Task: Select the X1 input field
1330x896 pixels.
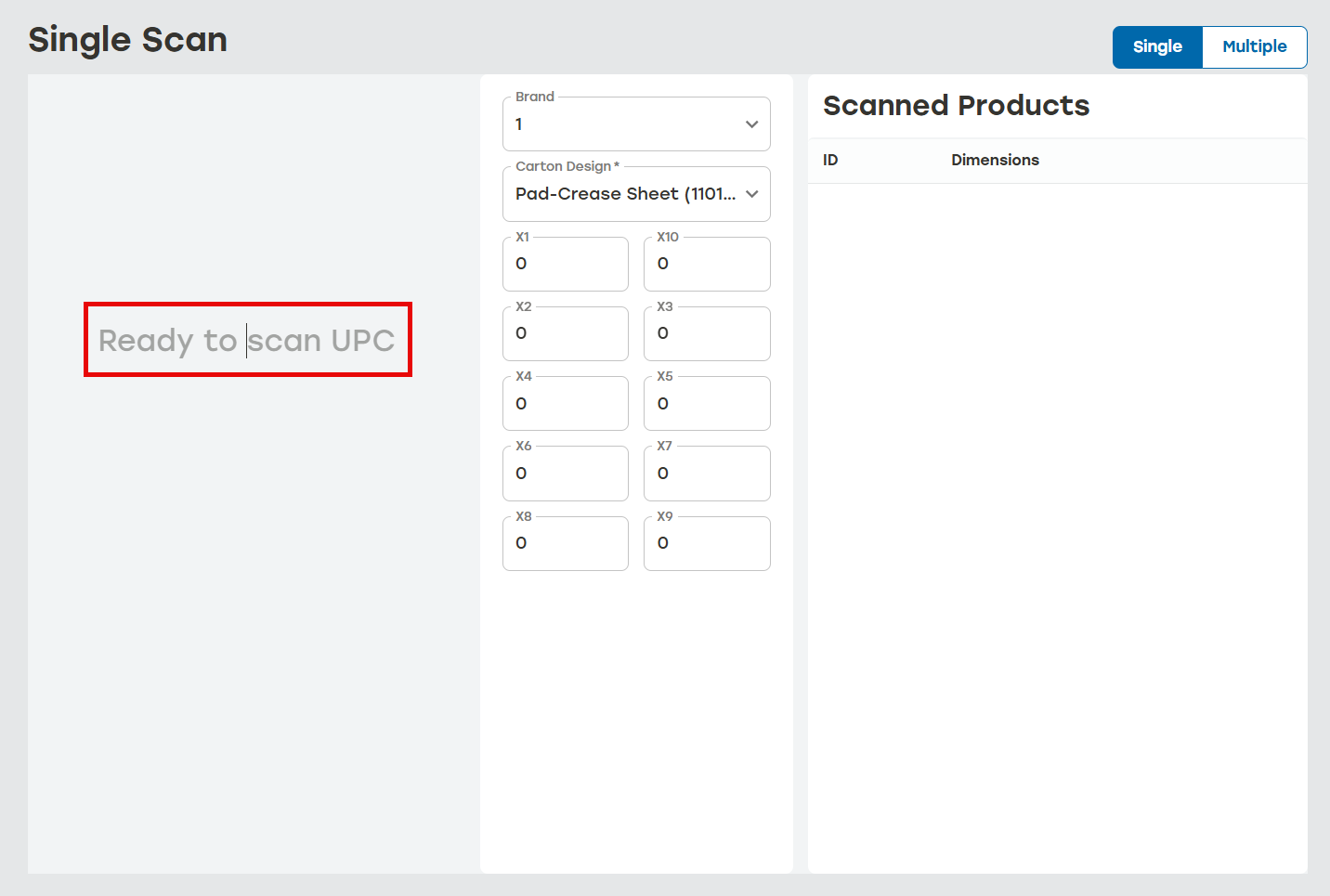Action: point(566,265)
